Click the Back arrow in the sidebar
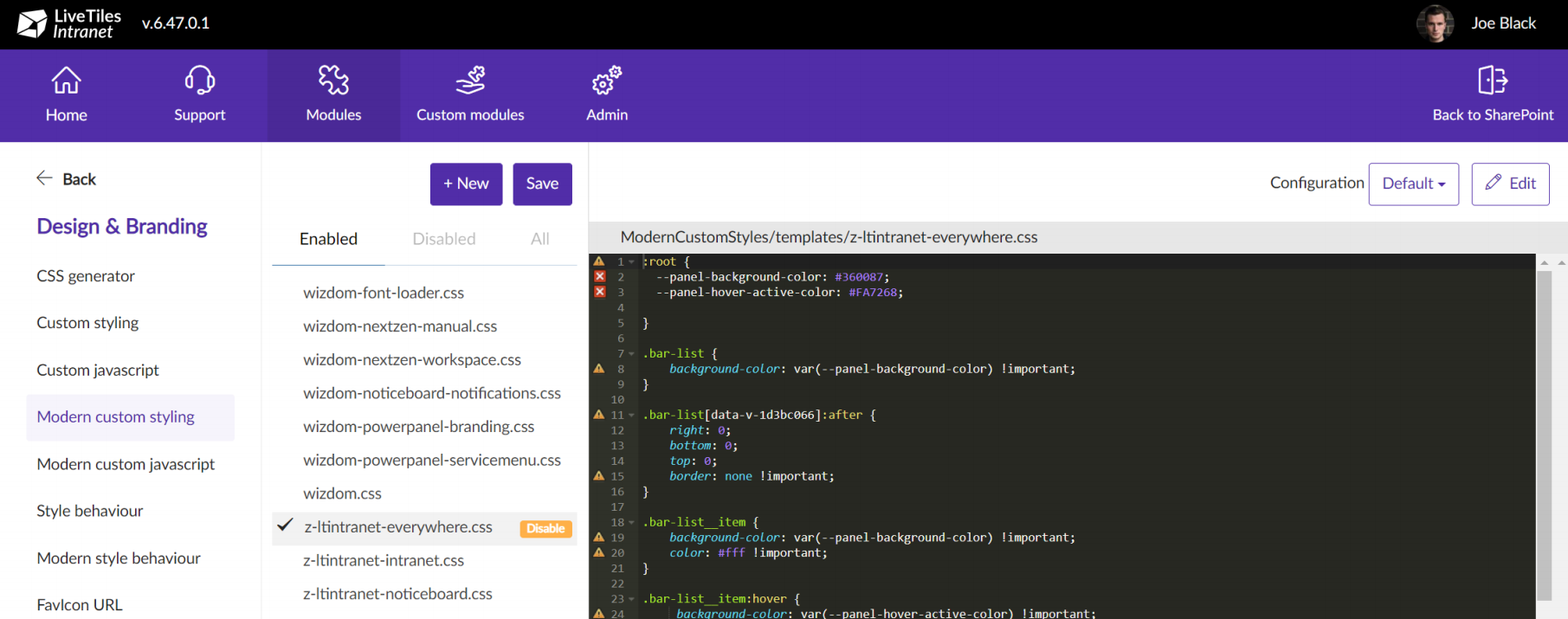The image size is (1568, 619). [44, 178]
